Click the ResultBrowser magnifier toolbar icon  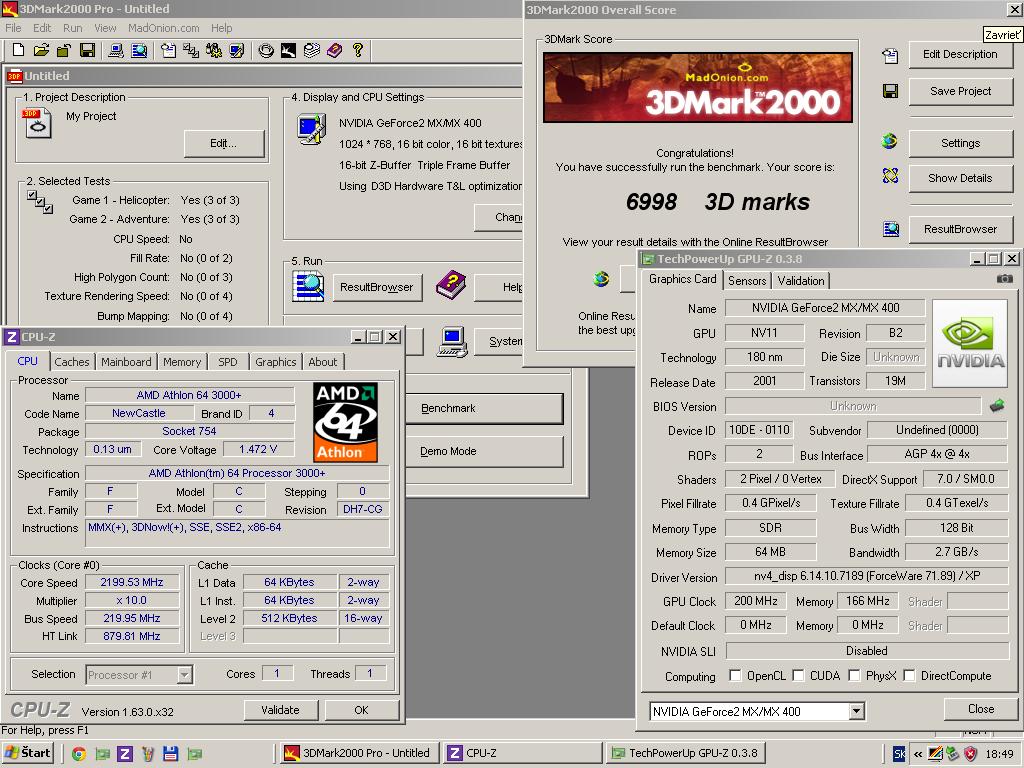139,50
